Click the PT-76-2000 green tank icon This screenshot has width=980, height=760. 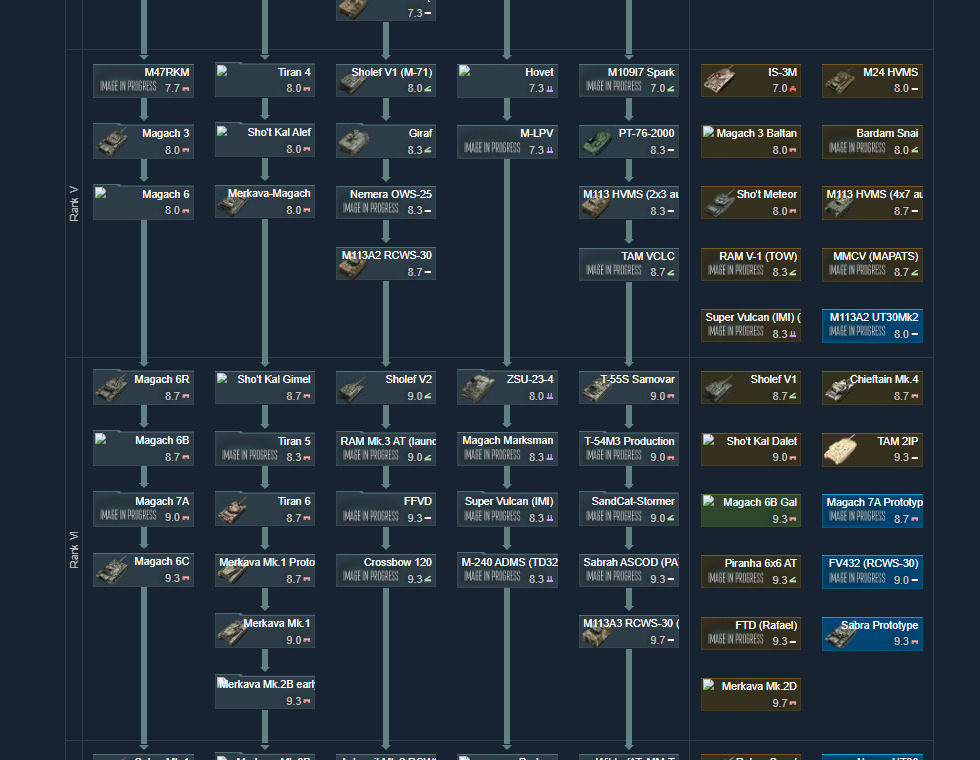point(597,142)
